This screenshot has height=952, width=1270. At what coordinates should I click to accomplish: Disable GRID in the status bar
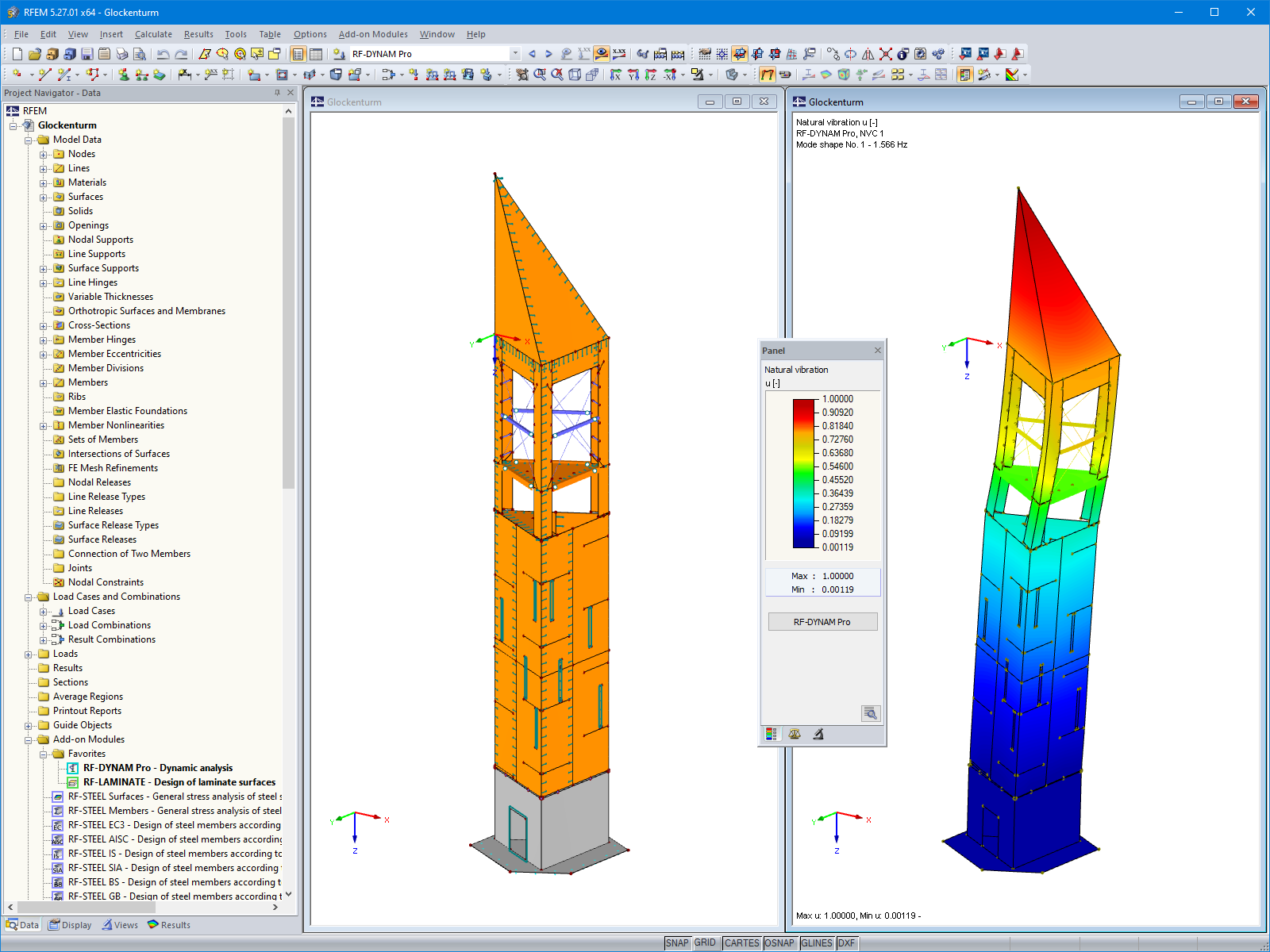[705, 943]
